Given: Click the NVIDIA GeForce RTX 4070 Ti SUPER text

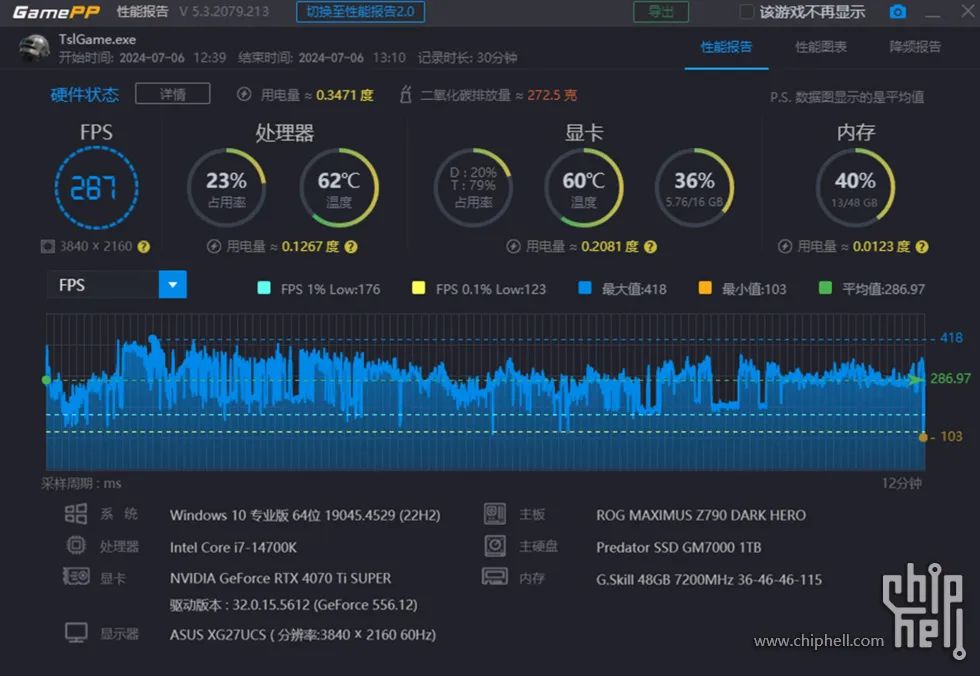Looking at the screenshot, I should pos(281,579).
